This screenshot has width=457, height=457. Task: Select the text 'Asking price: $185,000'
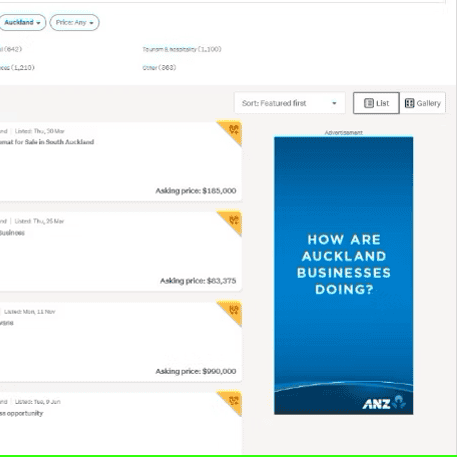(x=196, y=191)
